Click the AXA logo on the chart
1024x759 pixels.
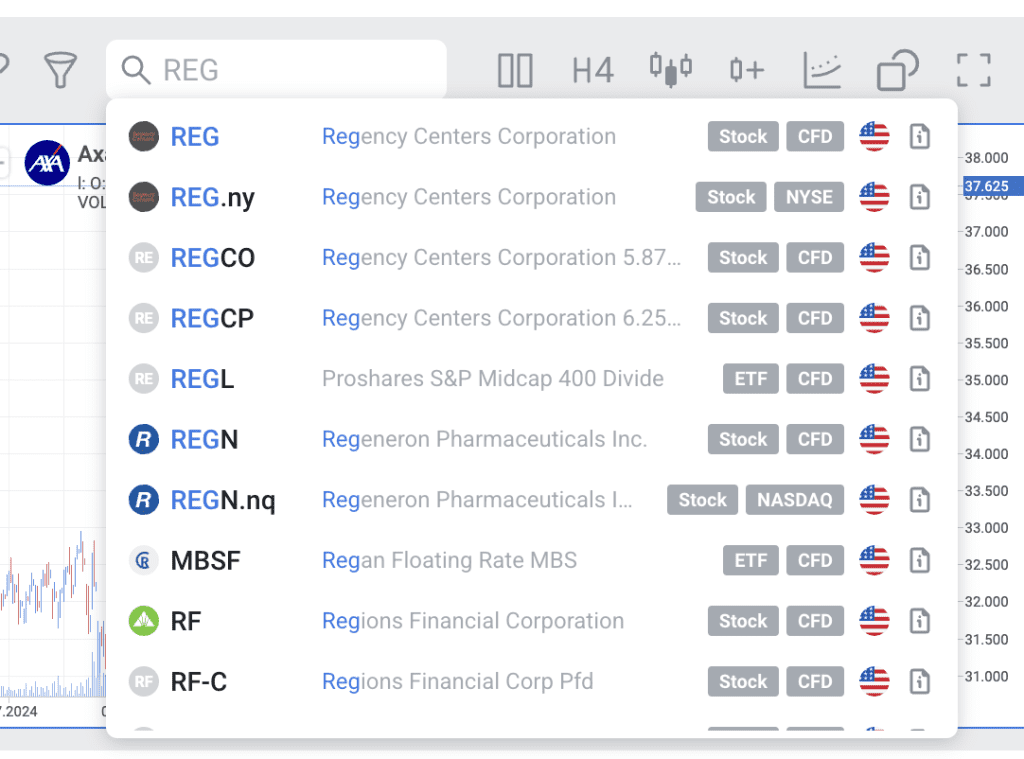coord(47,163)
